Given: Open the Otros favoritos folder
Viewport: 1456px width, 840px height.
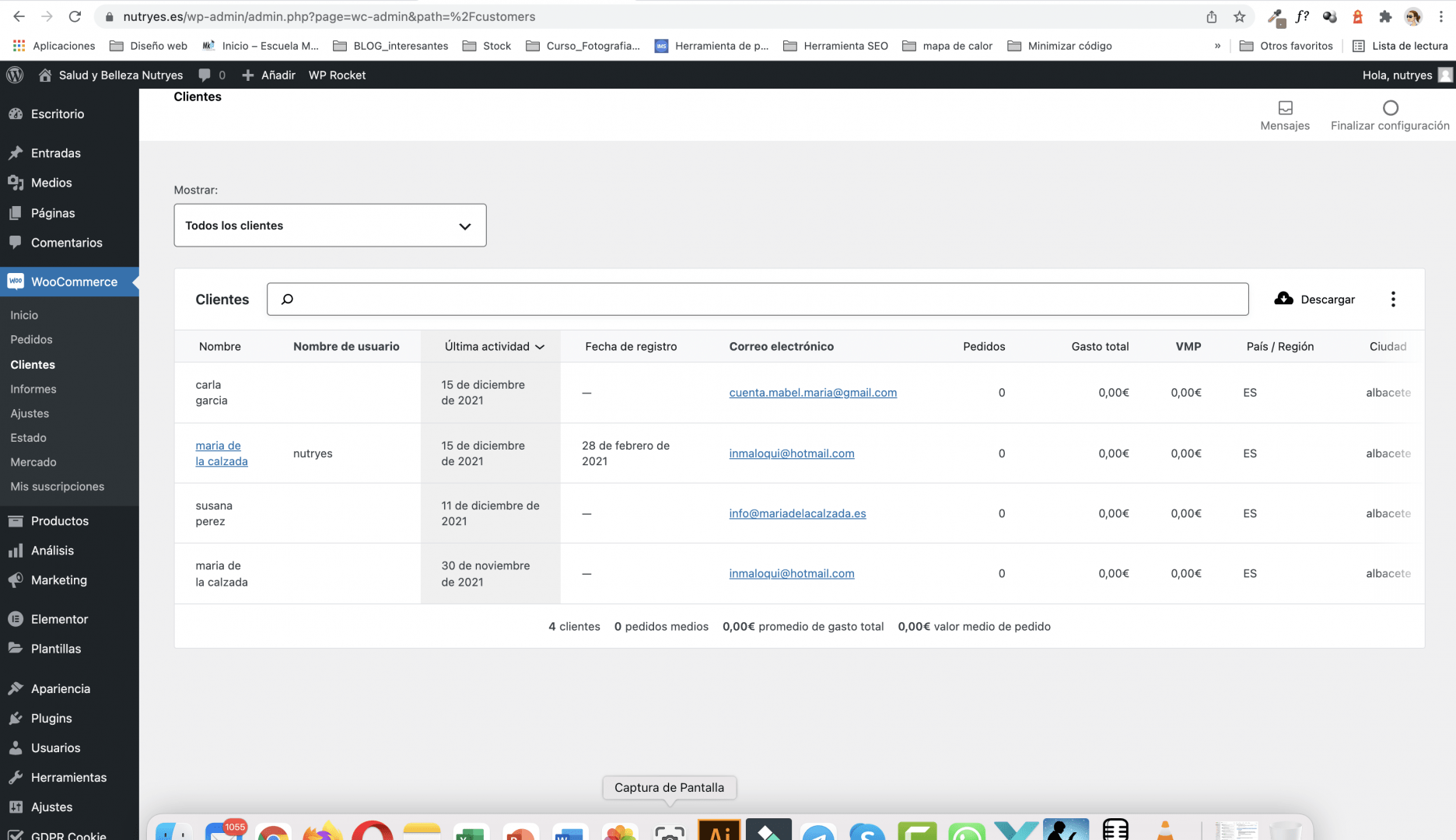Looking at the screenshot, I should [x=1286, y=46].
